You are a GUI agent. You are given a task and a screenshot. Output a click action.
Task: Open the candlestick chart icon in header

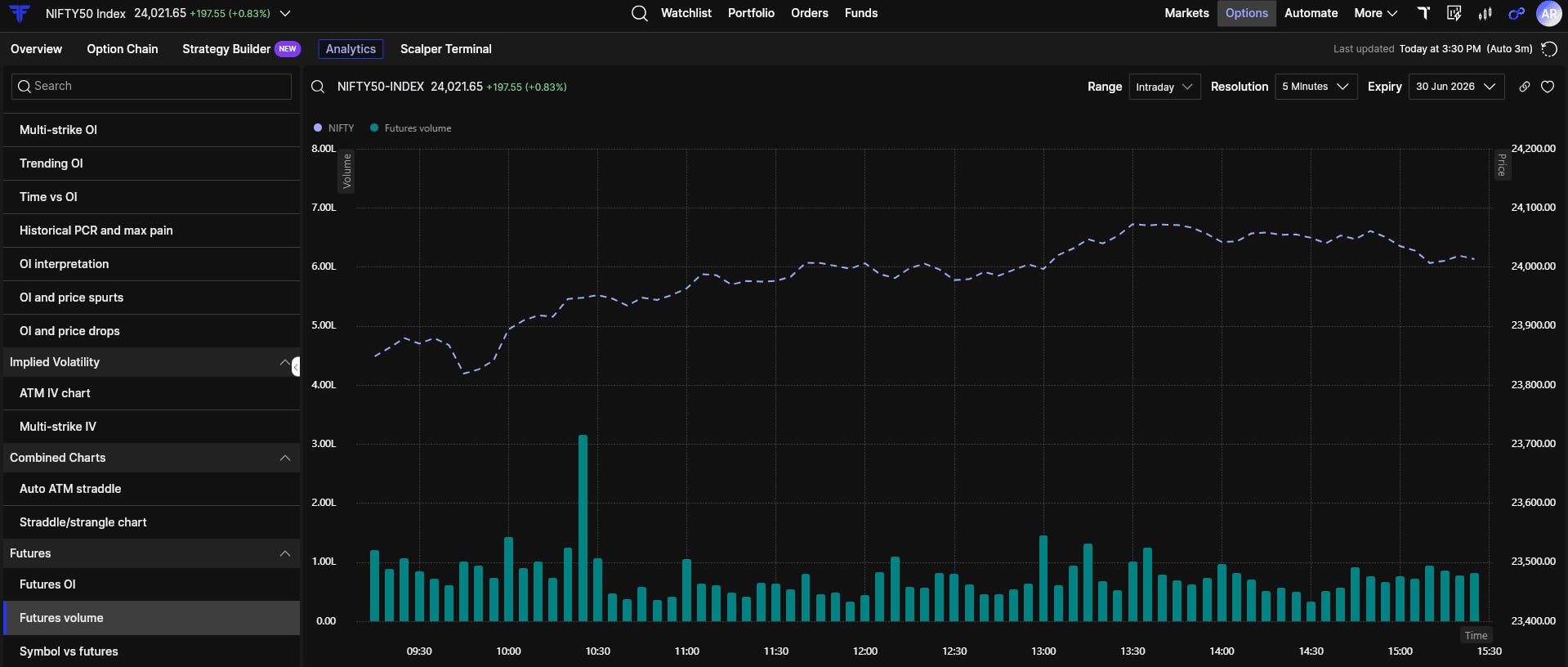point(1485,13)
